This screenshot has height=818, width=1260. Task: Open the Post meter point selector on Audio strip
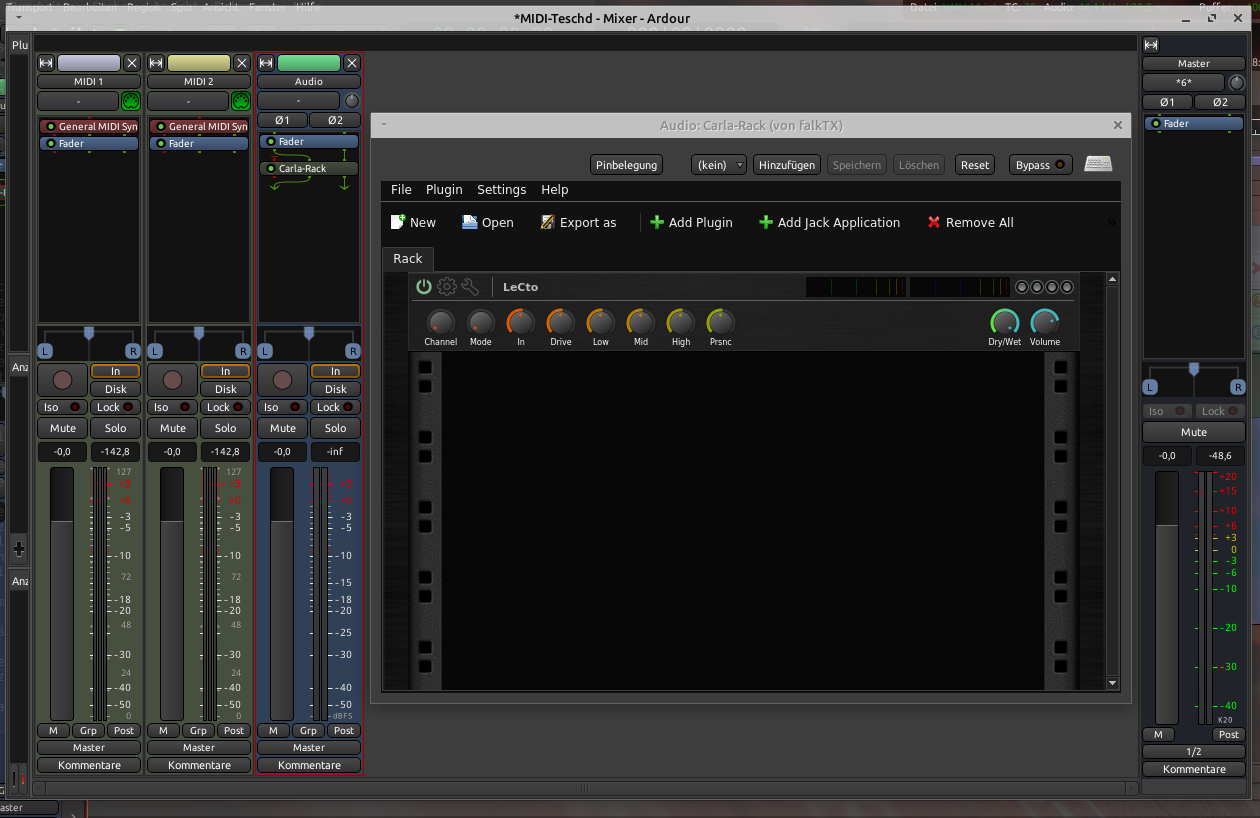344,731
